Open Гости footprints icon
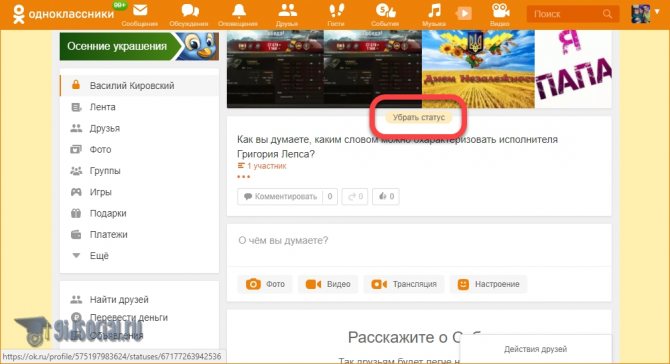 [x=336, y=10]
